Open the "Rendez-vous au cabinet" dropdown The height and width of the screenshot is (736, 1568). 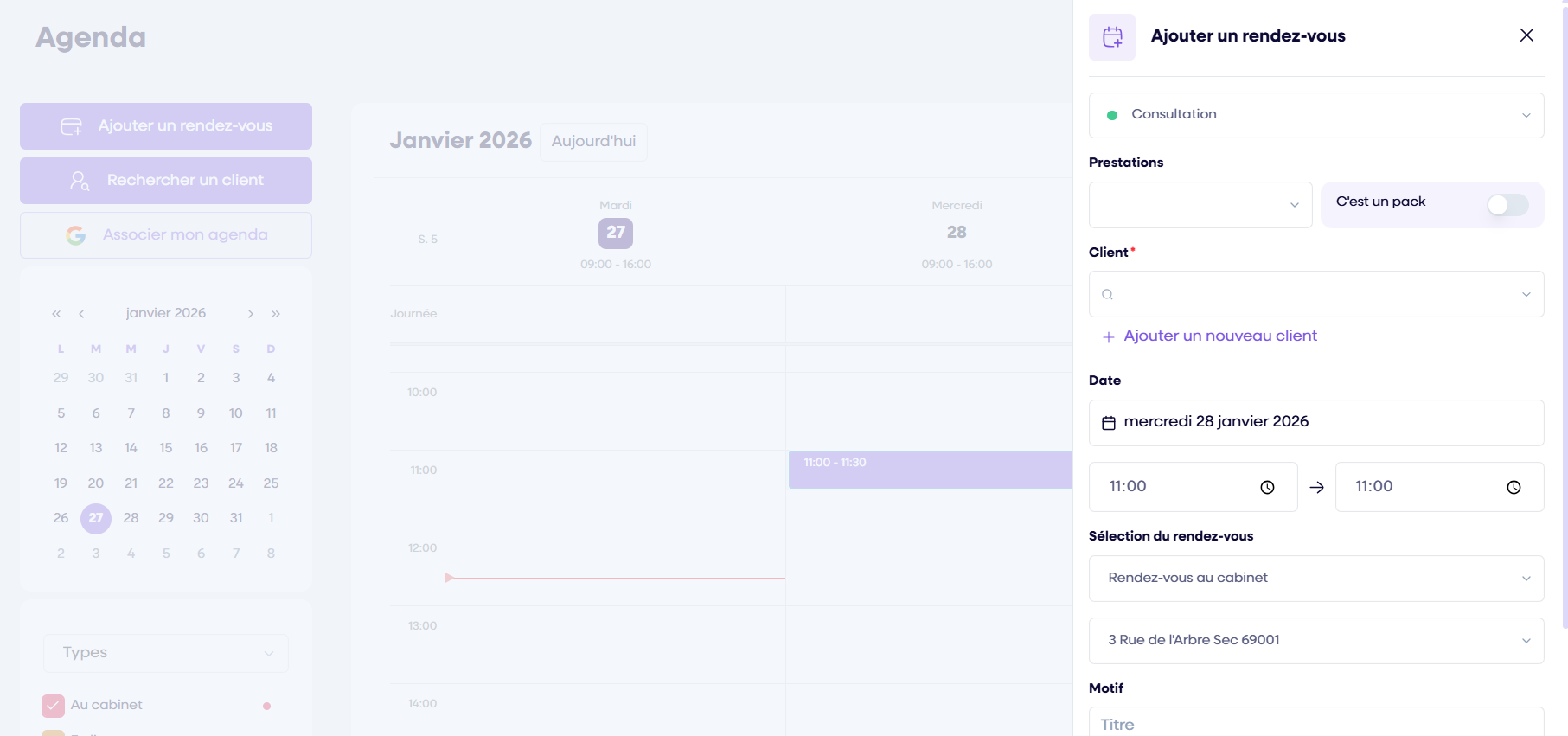[x=1315, y=579]
